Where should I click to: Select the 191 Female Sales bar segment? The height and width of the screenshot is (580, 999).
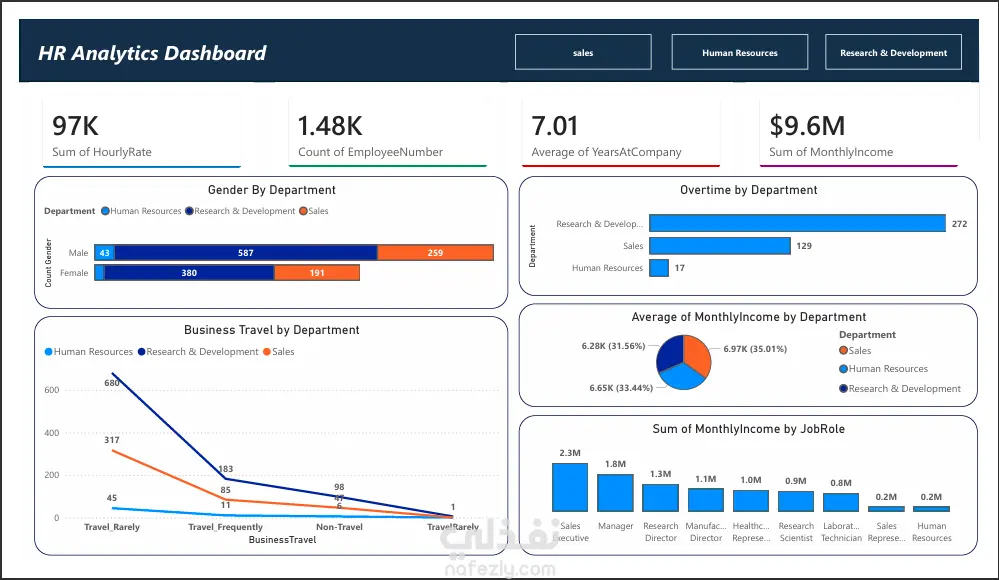[317, 273]
